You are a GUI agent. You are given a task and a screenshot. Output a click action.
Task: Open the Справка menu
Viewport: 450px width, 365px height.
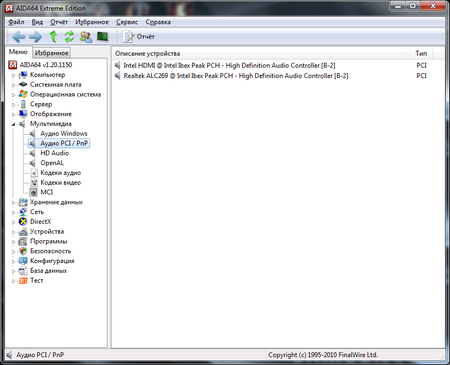(158, 22)
